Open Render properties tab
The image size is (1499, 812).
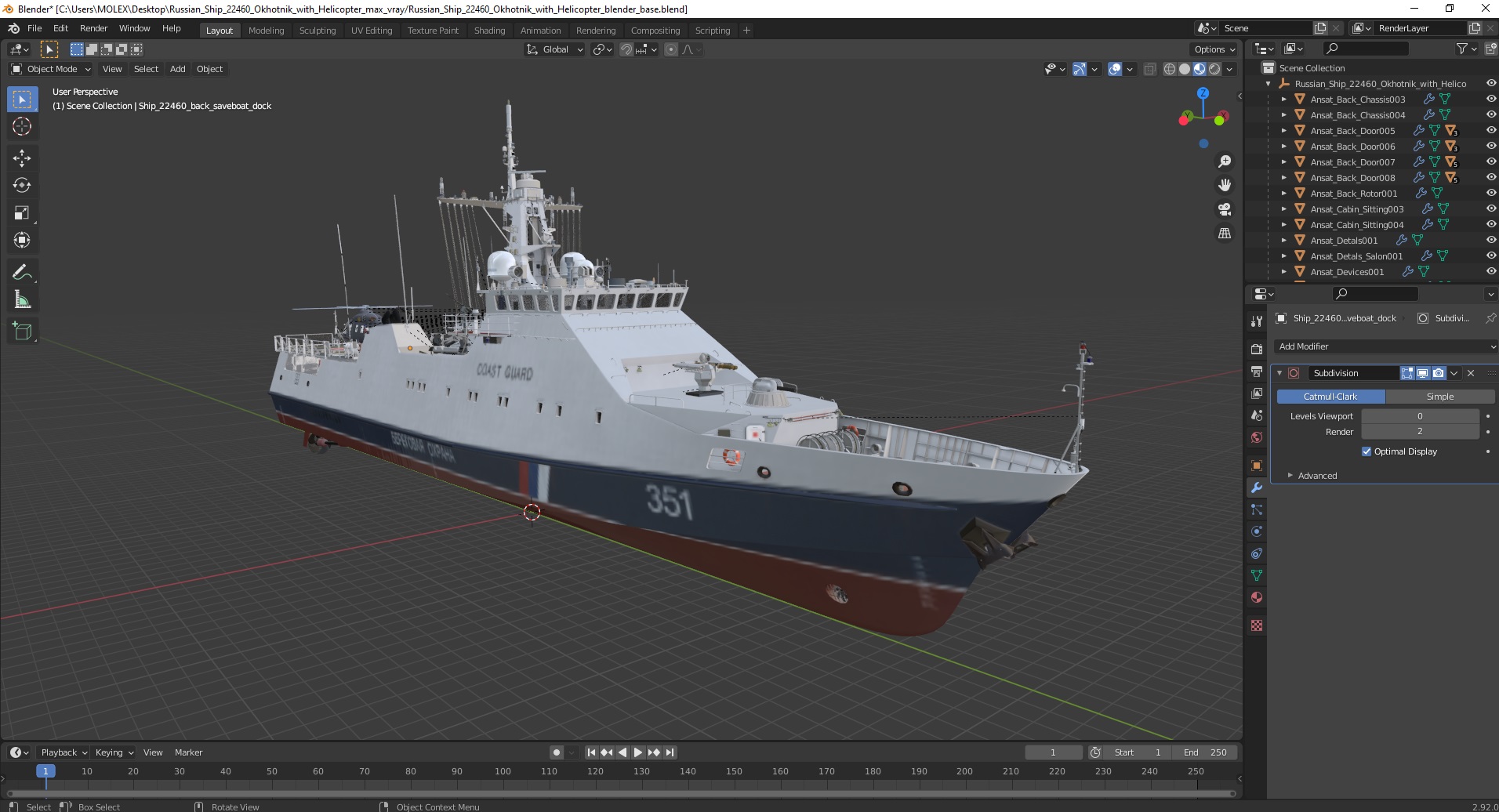tap(1257, 350)
